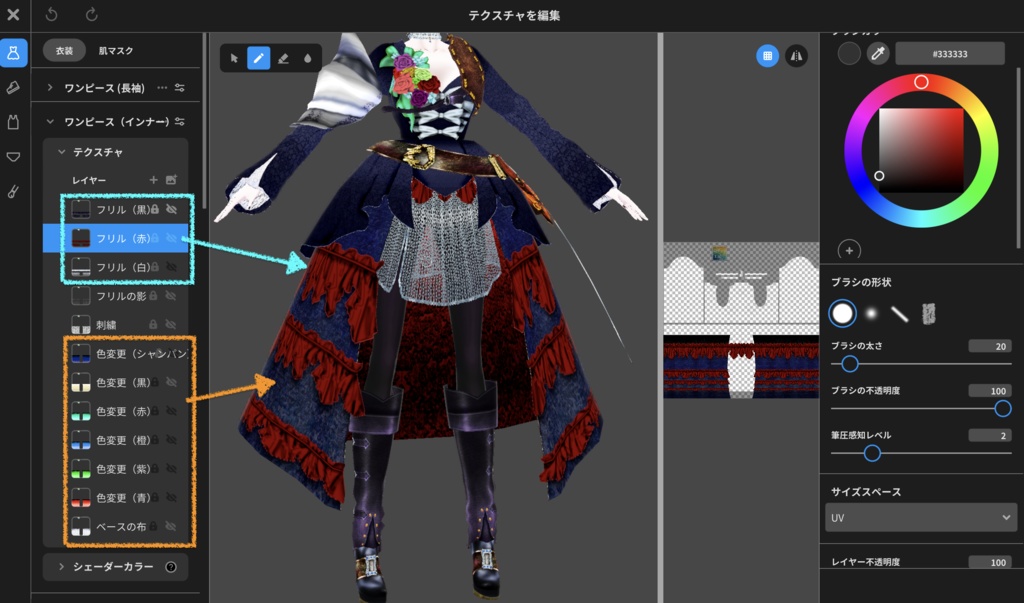Switch to the 肌マスク tab

coord(116,50)
